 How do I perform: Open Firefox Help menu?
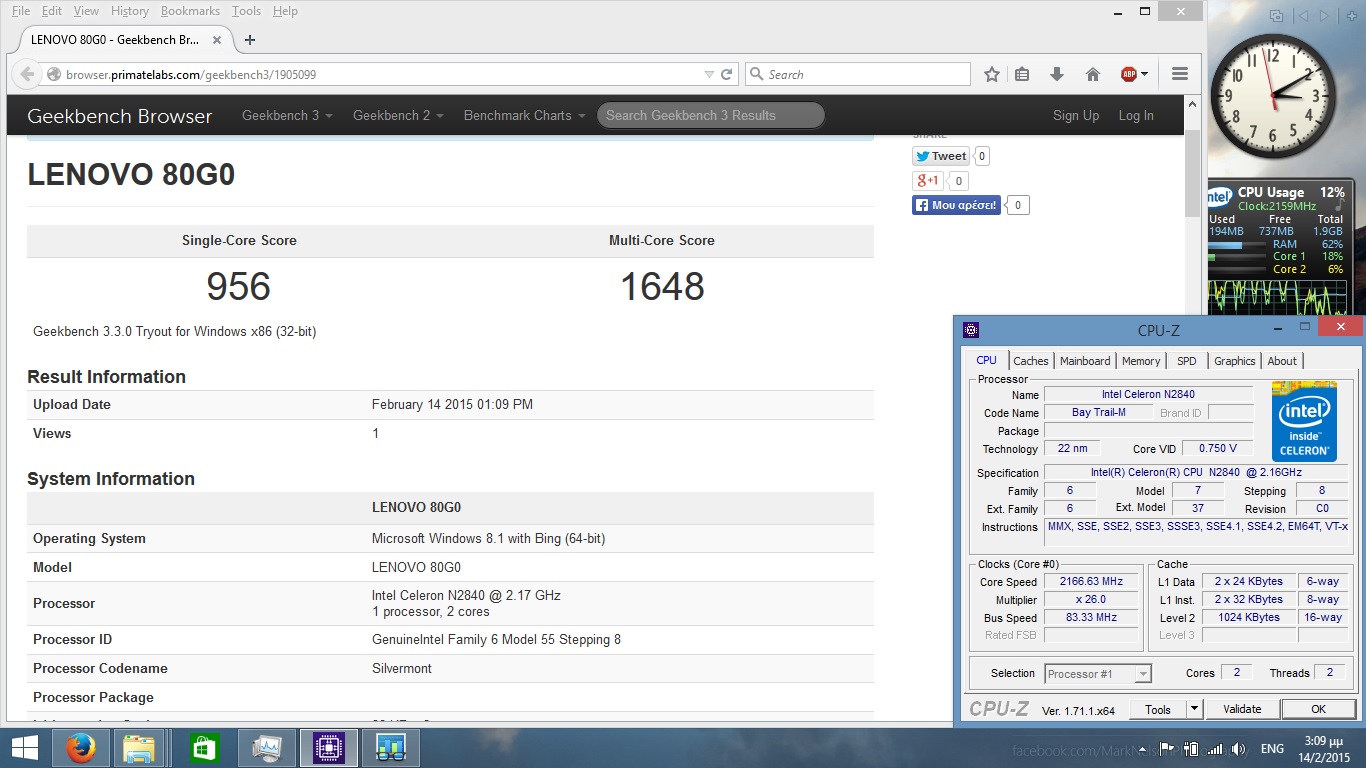point(285,11)
